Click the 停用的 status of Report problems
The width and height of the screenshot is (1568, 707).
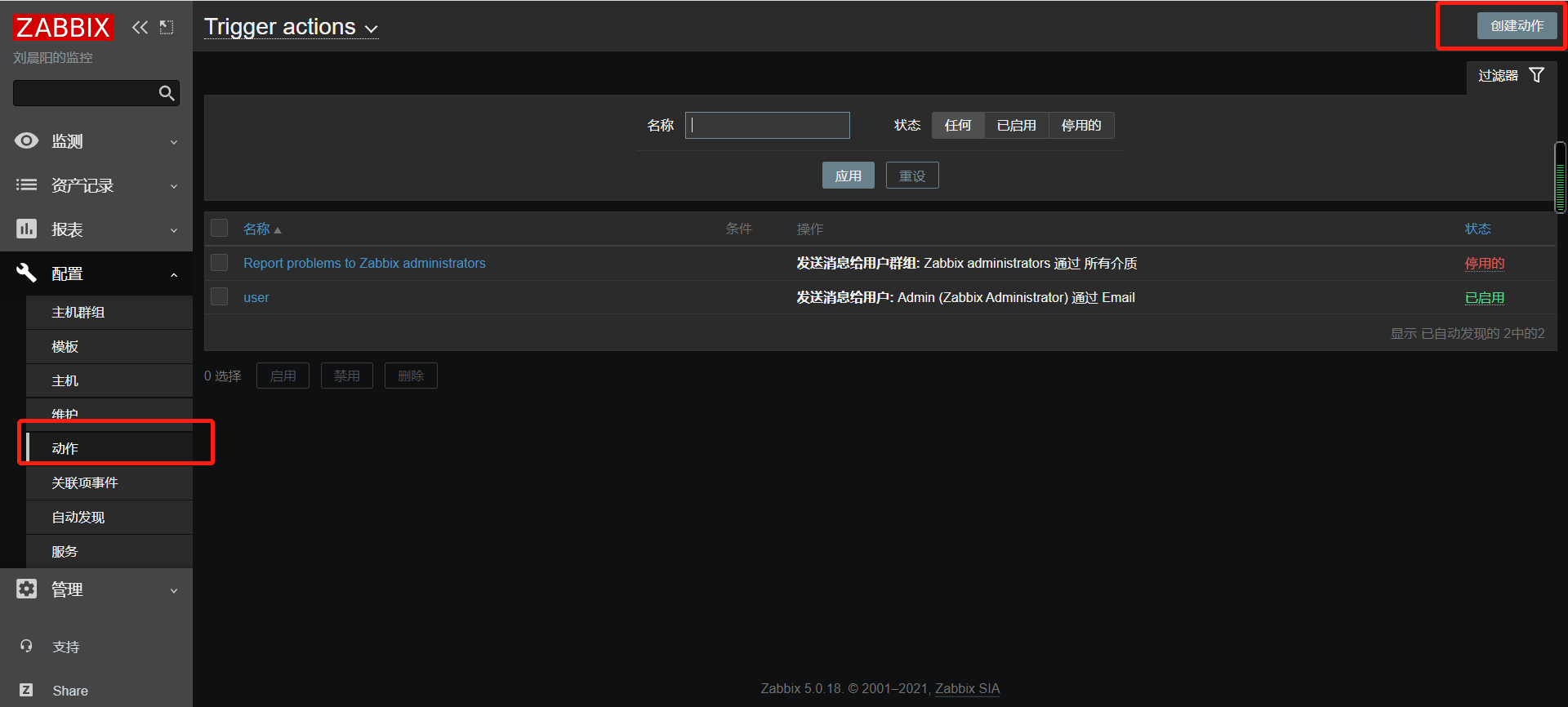pos(1484,263)
